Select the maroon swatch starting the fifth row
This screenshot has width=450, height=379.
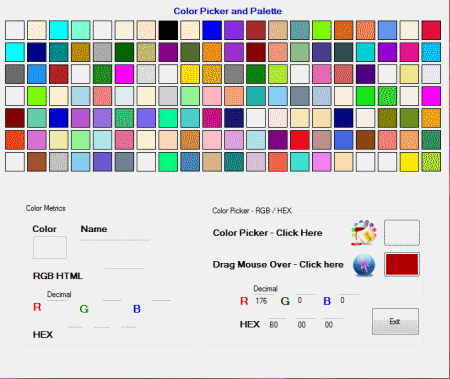15,118
